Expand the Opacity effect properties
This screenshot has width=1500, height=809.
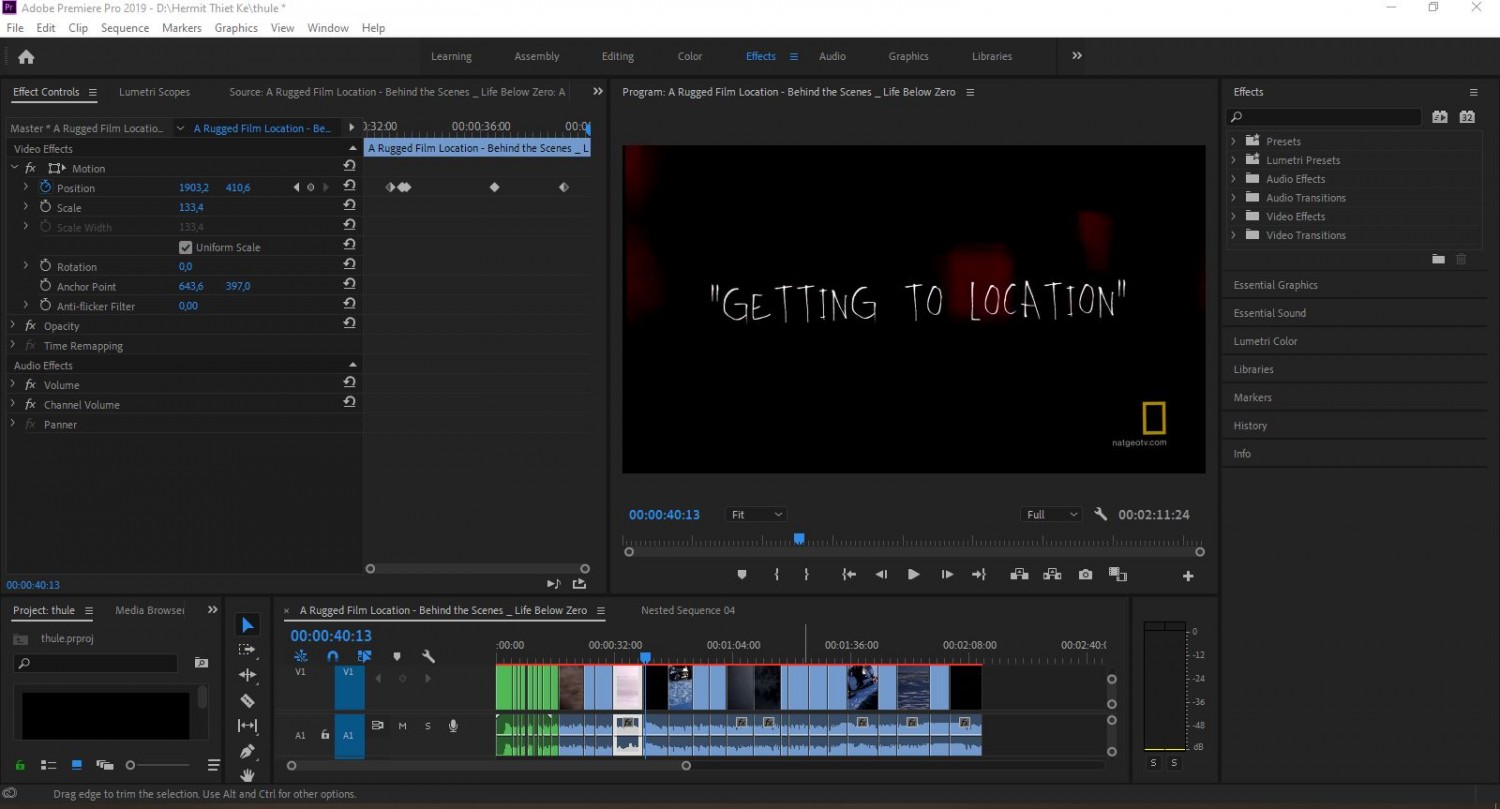pos(13,326)
